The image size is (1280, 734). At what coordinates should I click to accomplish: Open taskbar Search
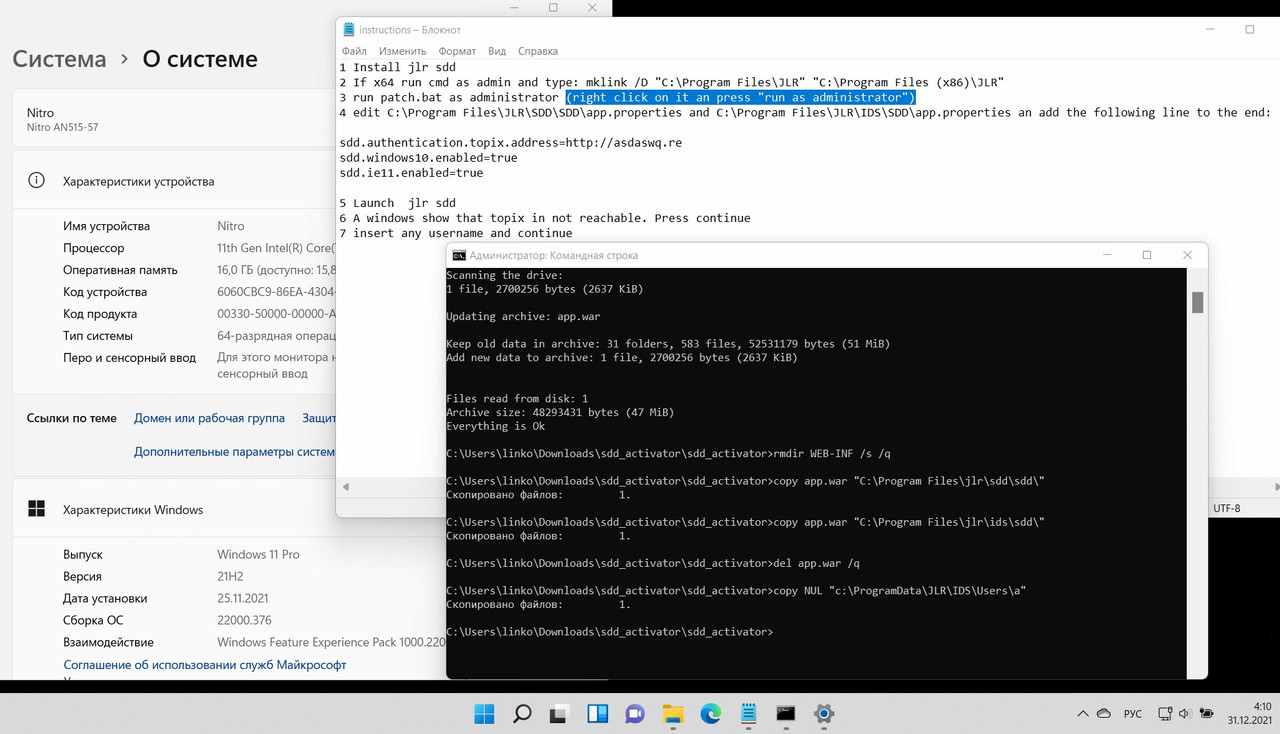tap(522, 714)
